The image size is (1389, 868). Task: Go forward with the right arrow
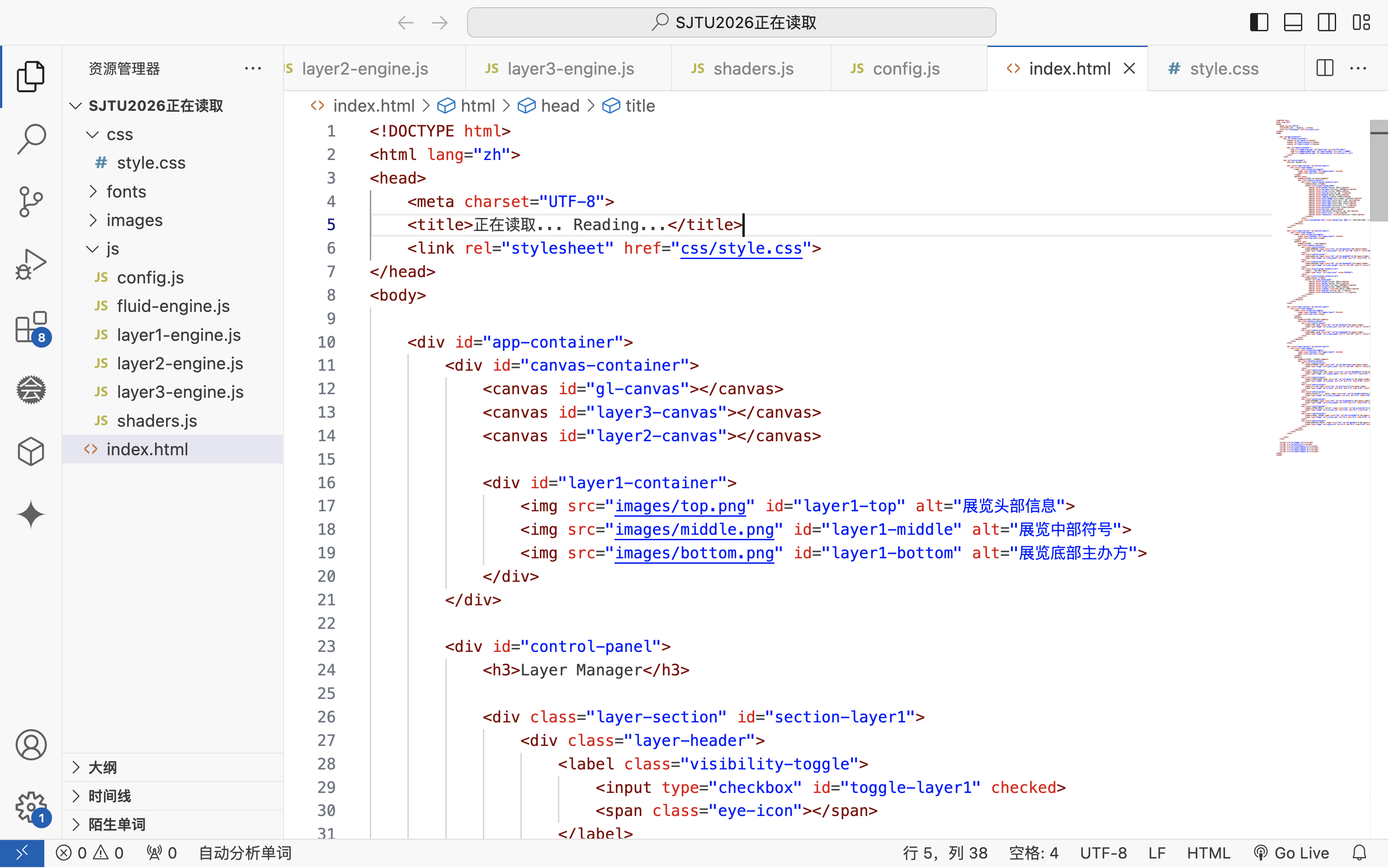pos(439,23)
